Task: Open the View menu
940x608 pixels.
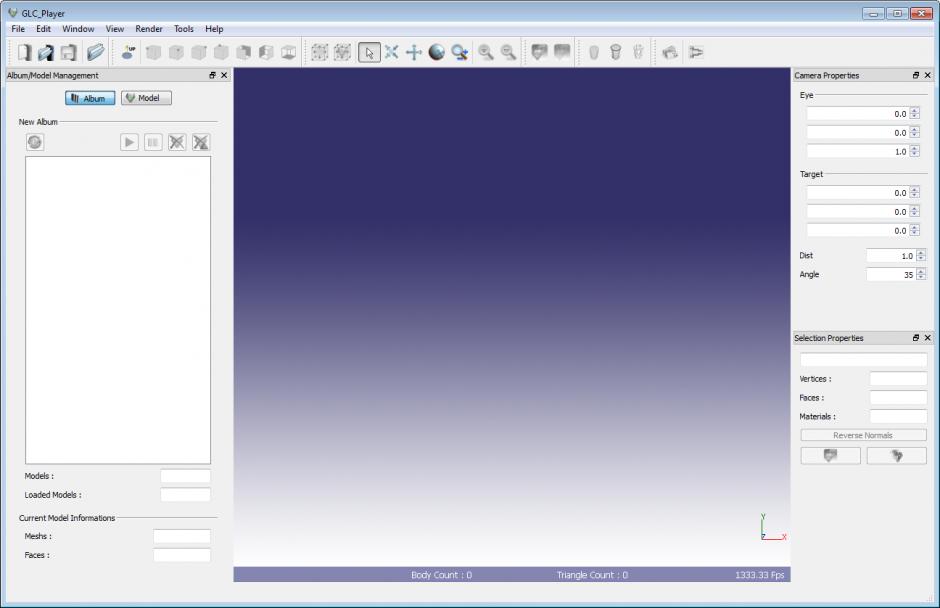Action: click(x=115, y=29)
